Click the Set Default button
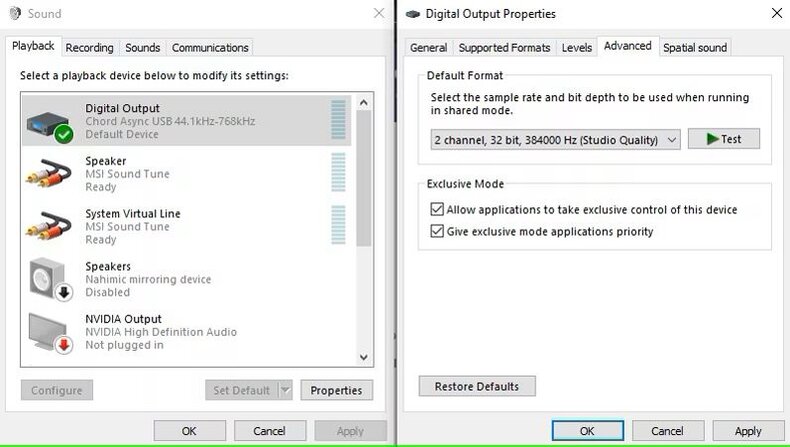This screenshot has width=790, height=447. pyautogui.click(x=242, y=390)
